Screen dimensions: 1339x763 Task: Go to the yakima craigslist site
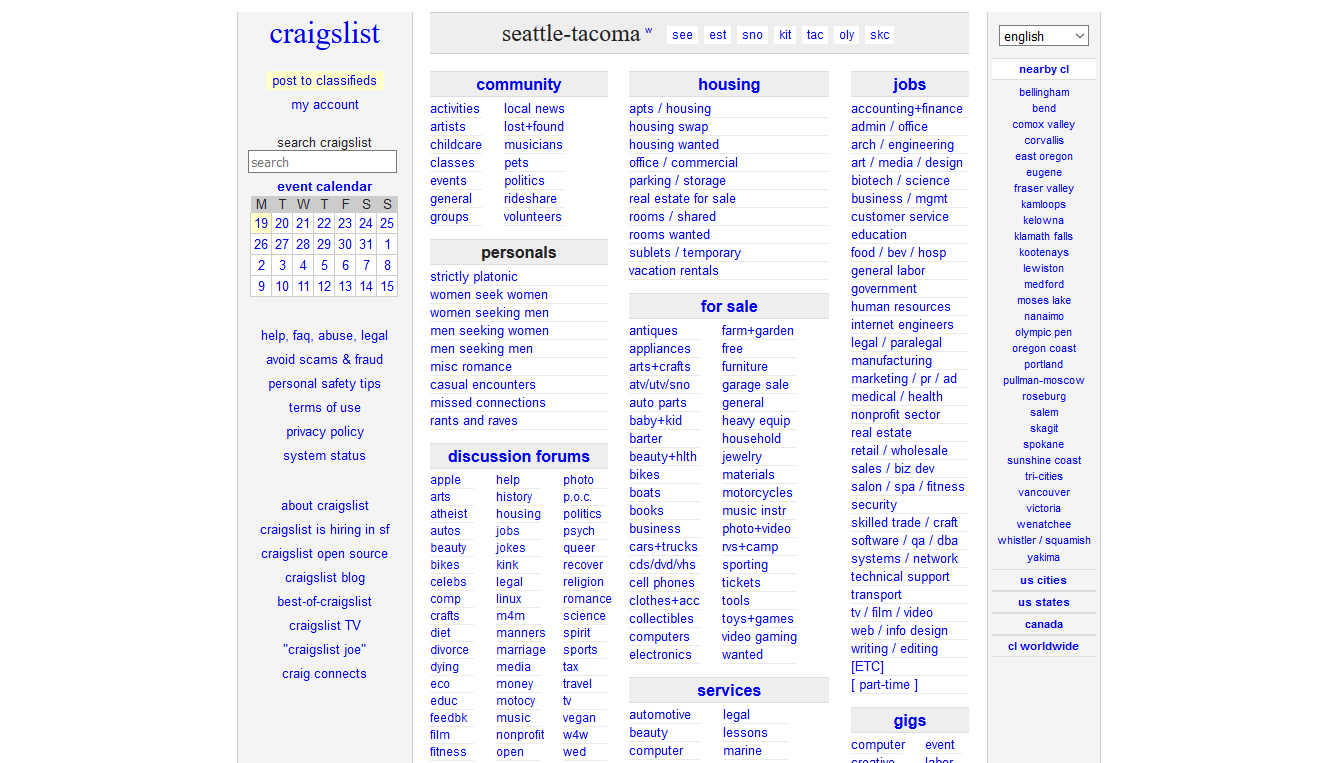[1043, 558]
